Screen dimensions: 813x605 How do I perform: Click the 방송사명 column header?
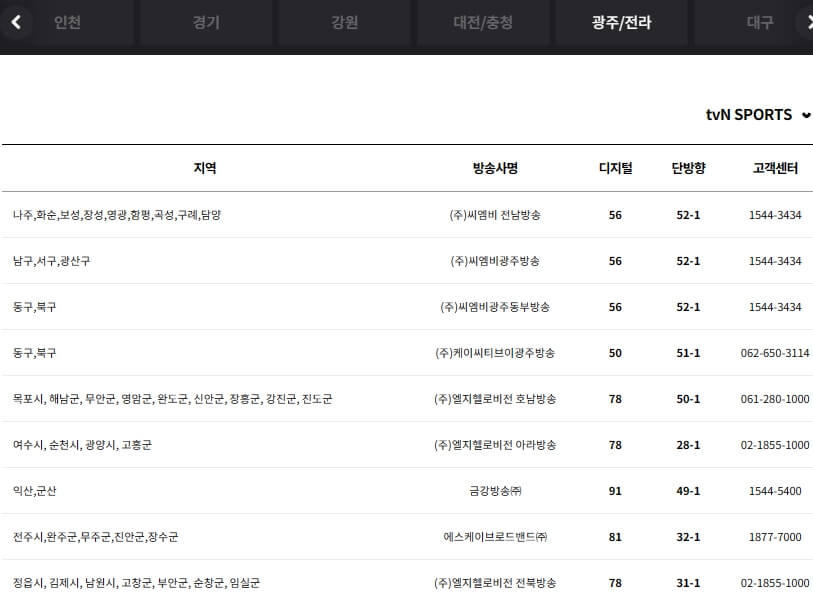coord(495,168)
